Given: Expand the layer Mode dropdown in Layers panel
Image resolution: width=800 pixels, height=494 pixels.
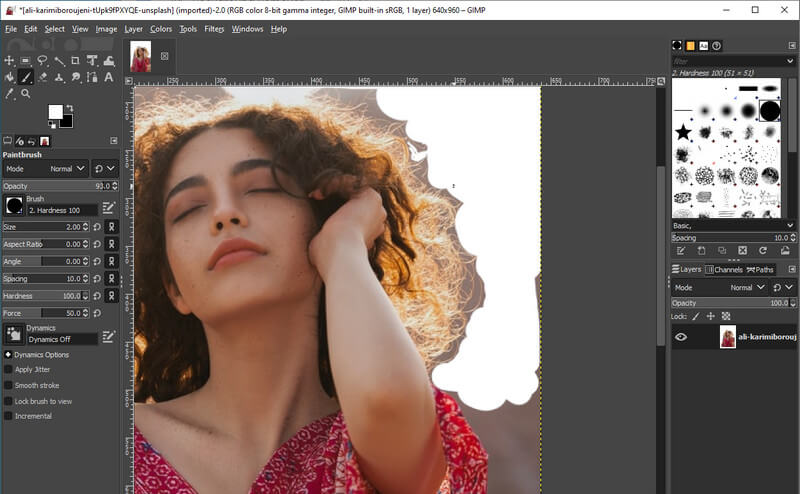Looking at the screenshot, I should pos(741,287).
